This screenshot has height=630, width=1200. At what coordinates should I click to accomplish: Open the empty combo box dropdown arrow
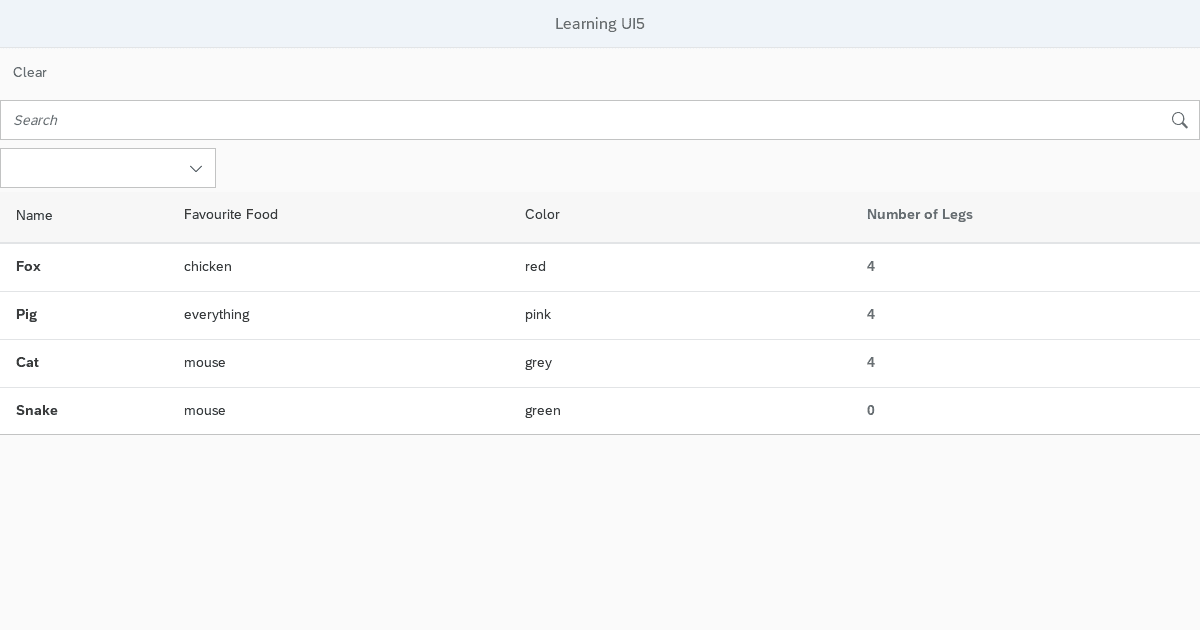pos(196,168)
